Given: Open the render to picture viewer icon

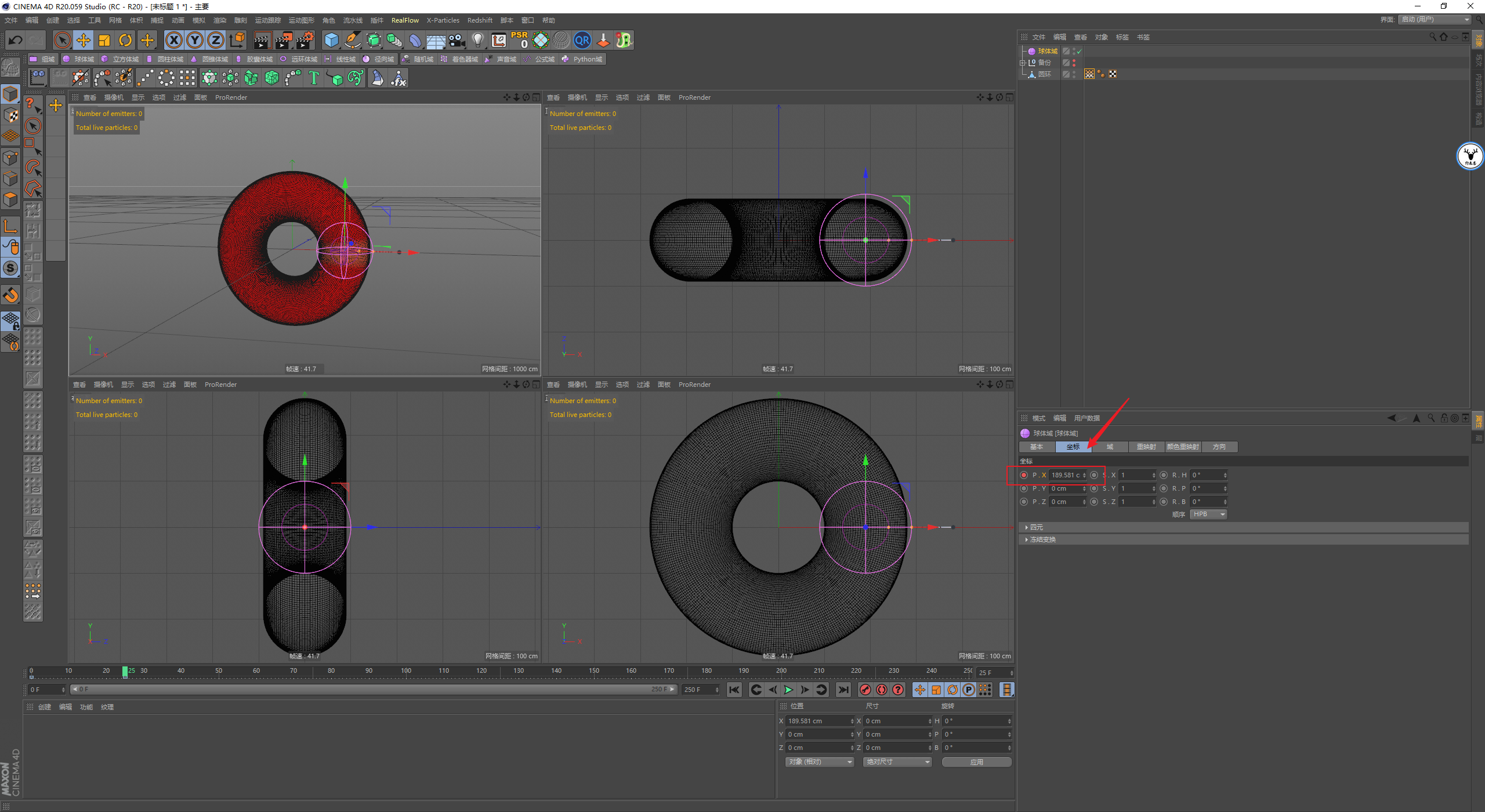Looking at the screenshot, I should (x=284, y=40).
